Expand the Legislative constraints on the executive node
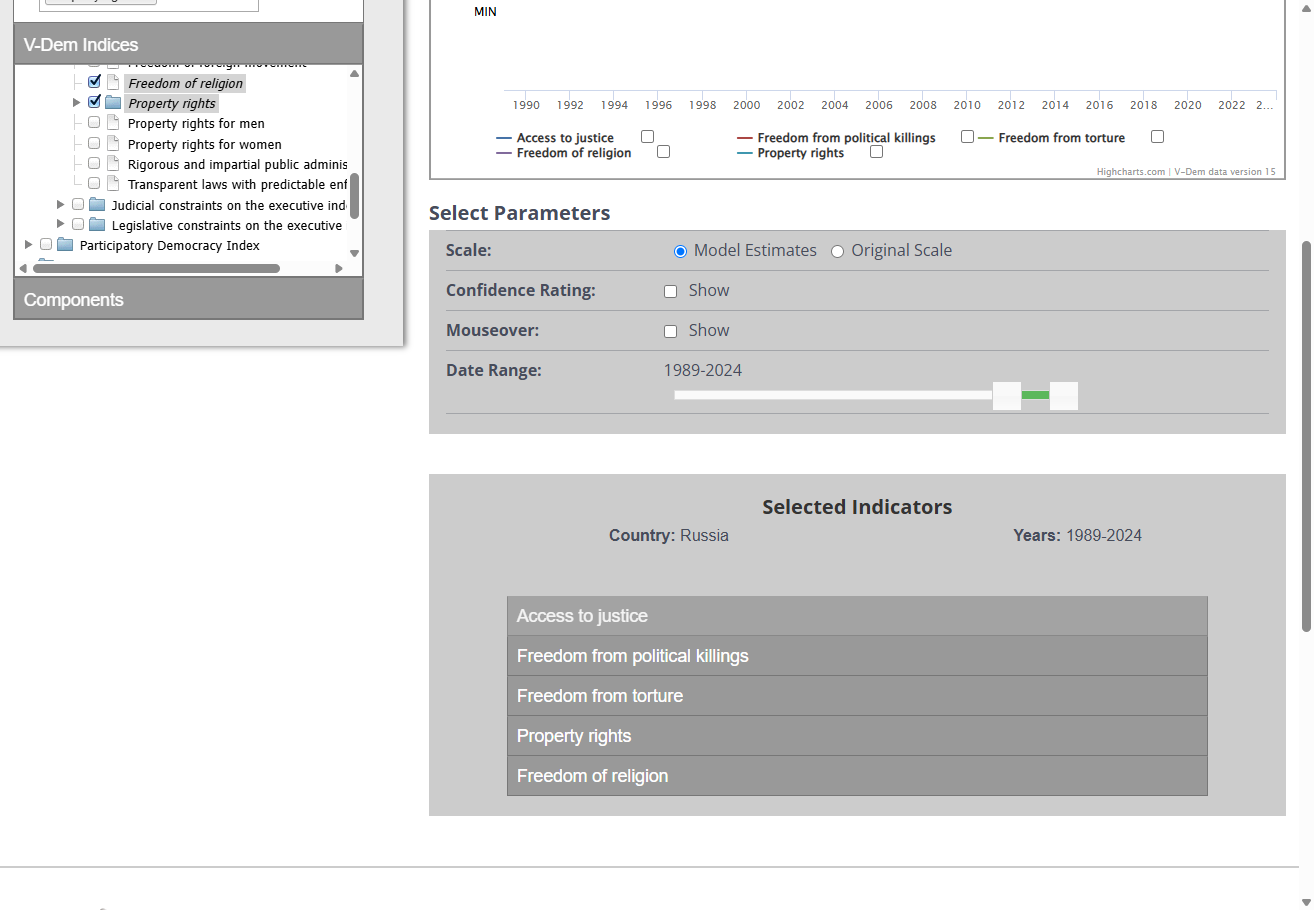The width and height of the screenshot is (1314, 910). coord(61,225)
